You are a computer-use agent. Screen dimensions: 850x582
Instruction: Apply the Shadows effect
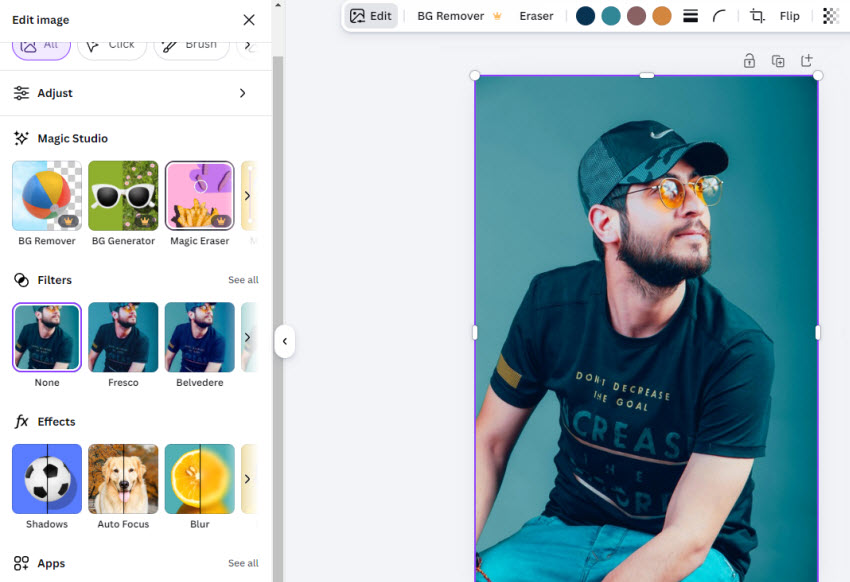46,487
